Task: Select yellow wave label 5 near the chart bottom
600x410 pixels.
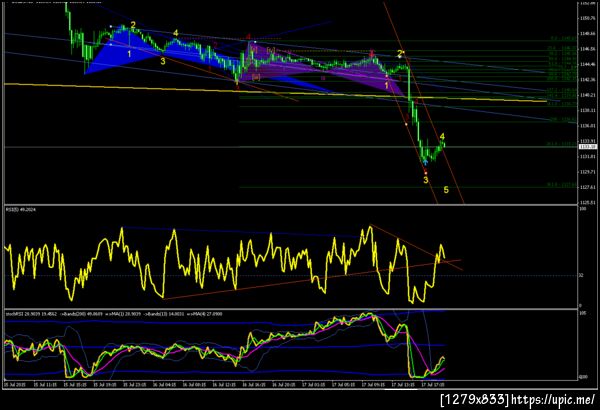Action: 446,190
